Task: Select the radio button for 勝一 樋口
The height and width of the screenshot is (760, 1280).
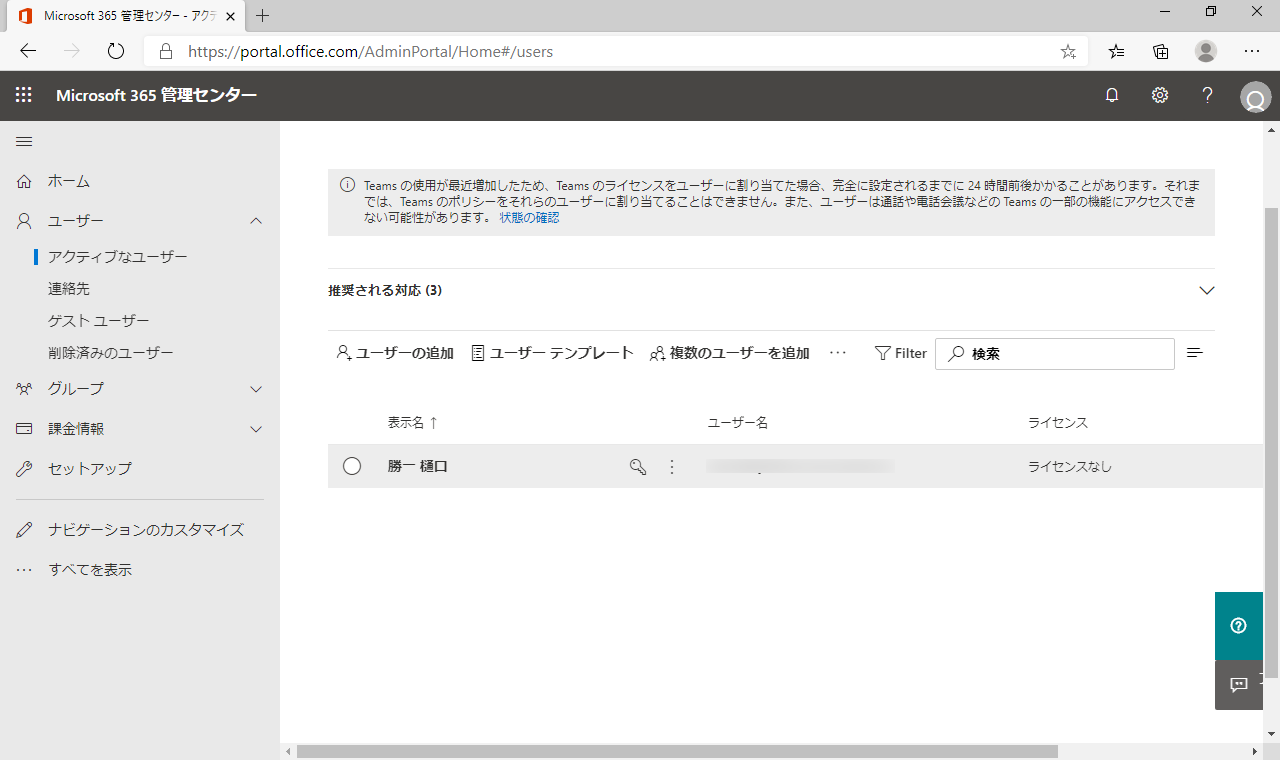Action: click(x=352, y=466)
